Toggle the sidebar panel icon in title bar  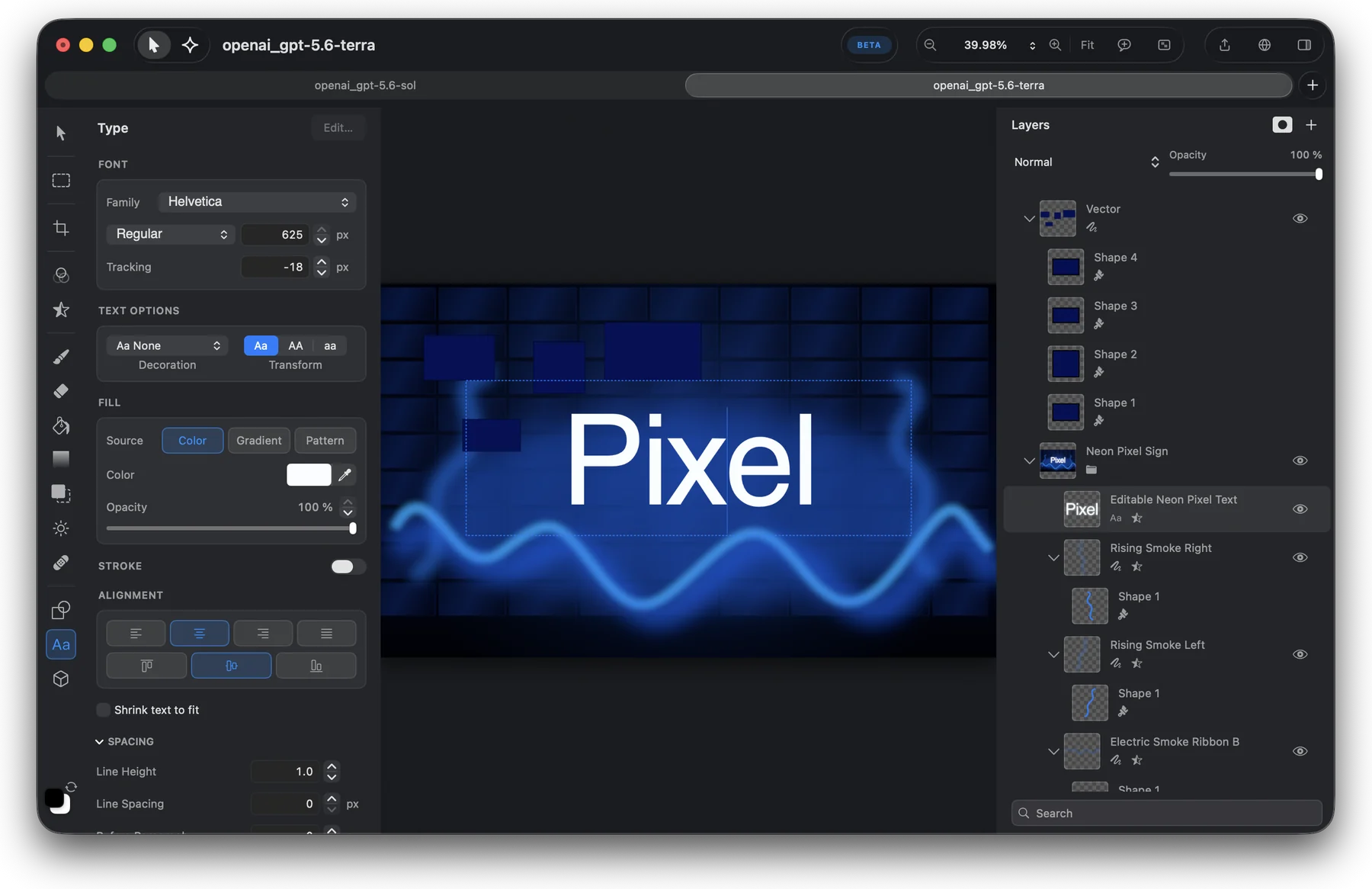click(1304, 45)
